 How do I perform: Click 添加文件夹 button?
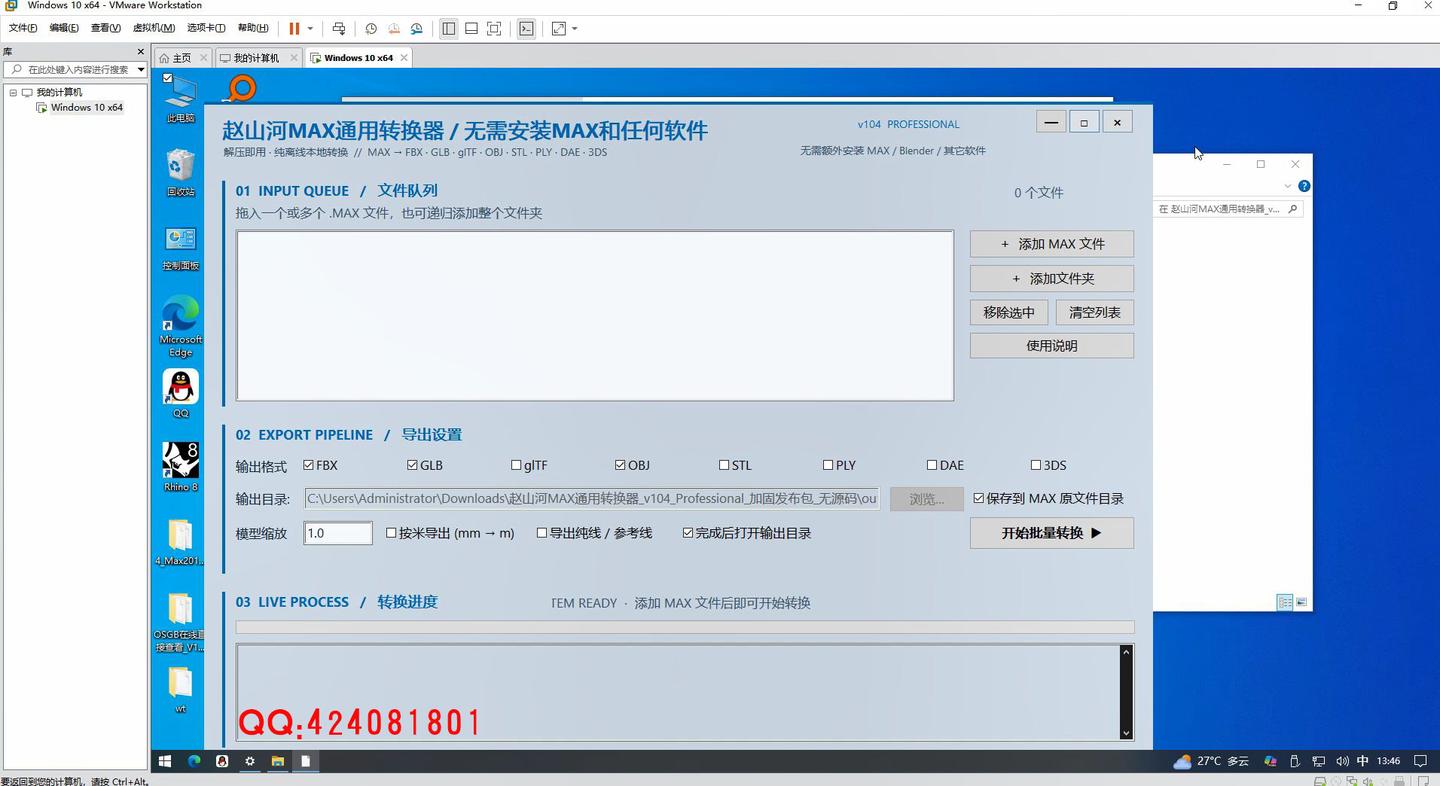[x=1052, y=278]
